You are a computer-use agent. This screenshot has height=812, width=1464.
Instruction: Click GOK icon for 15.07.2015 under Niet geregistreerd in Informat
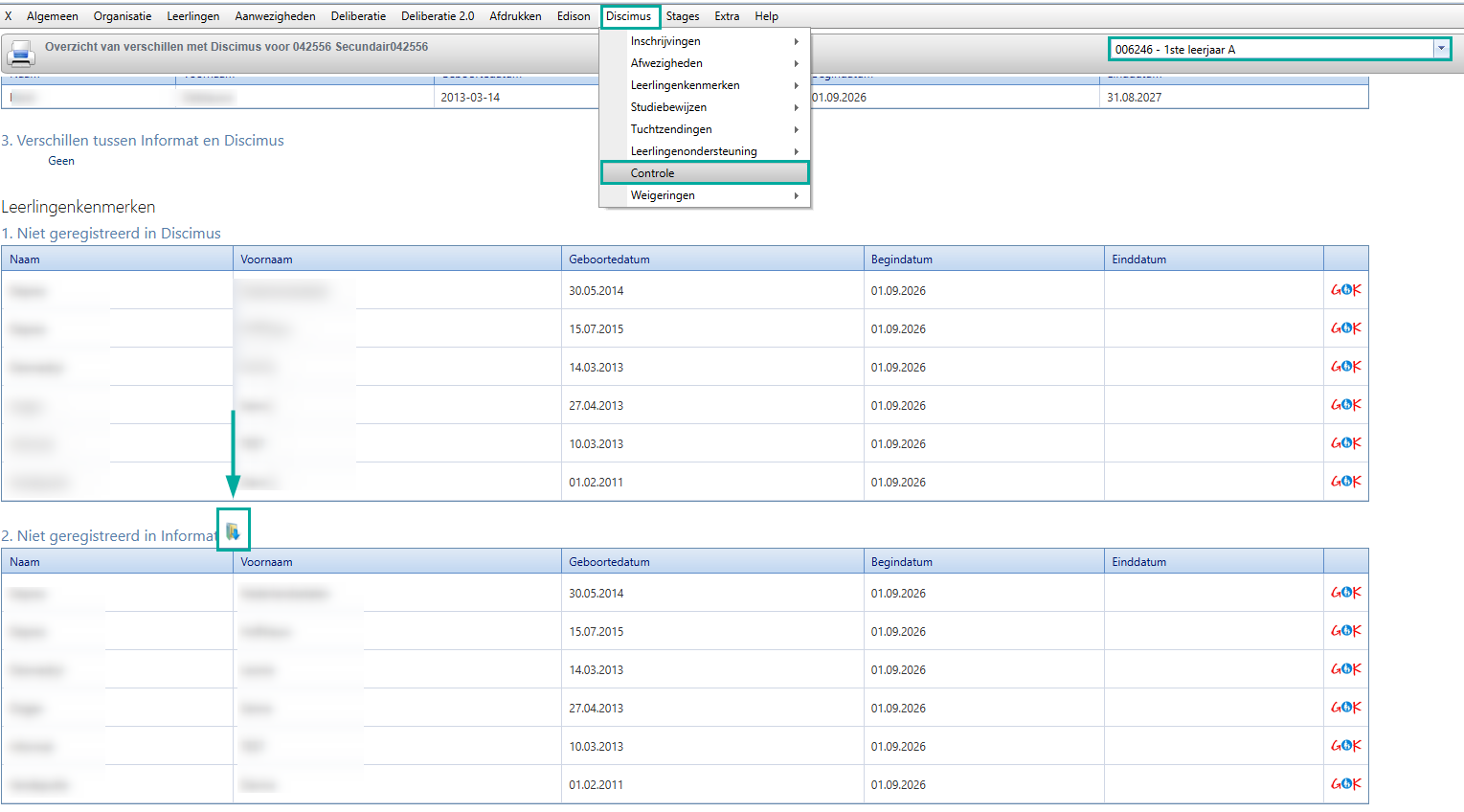point(1345,631)
